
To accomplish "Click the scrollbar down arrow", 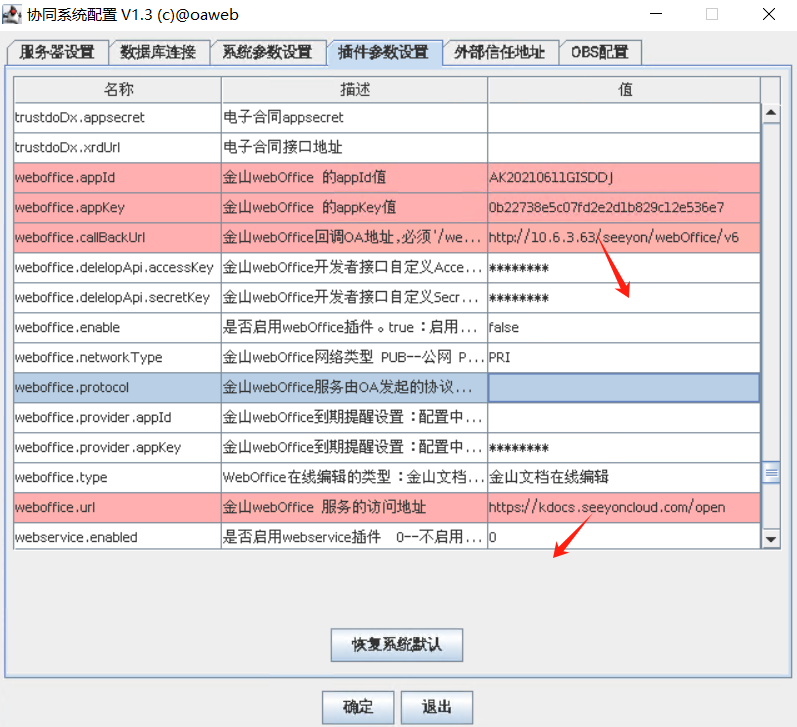I will (770, 539).
